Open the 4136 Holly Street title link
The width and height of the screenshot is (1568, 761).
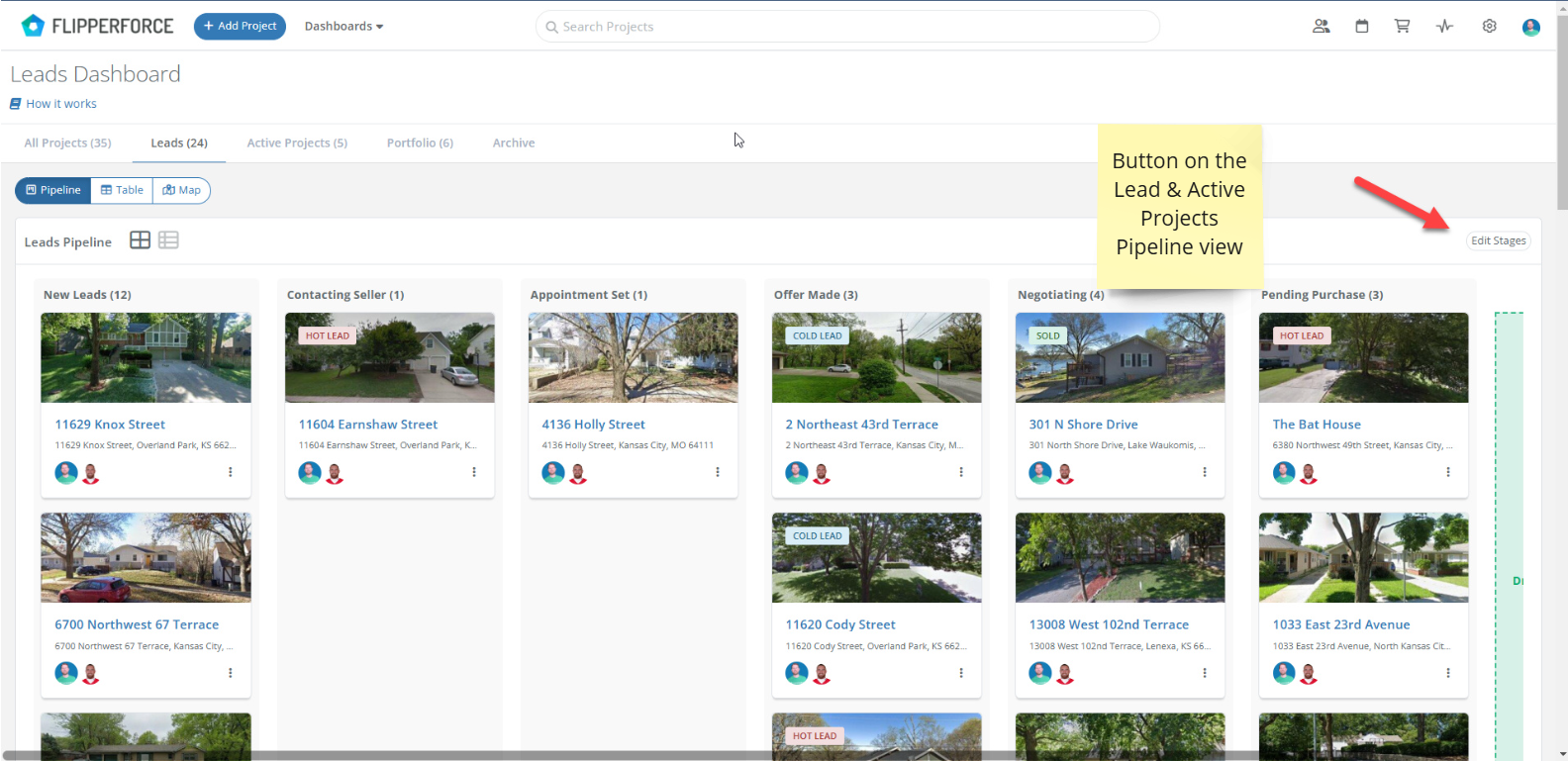[x=593, y=425]
